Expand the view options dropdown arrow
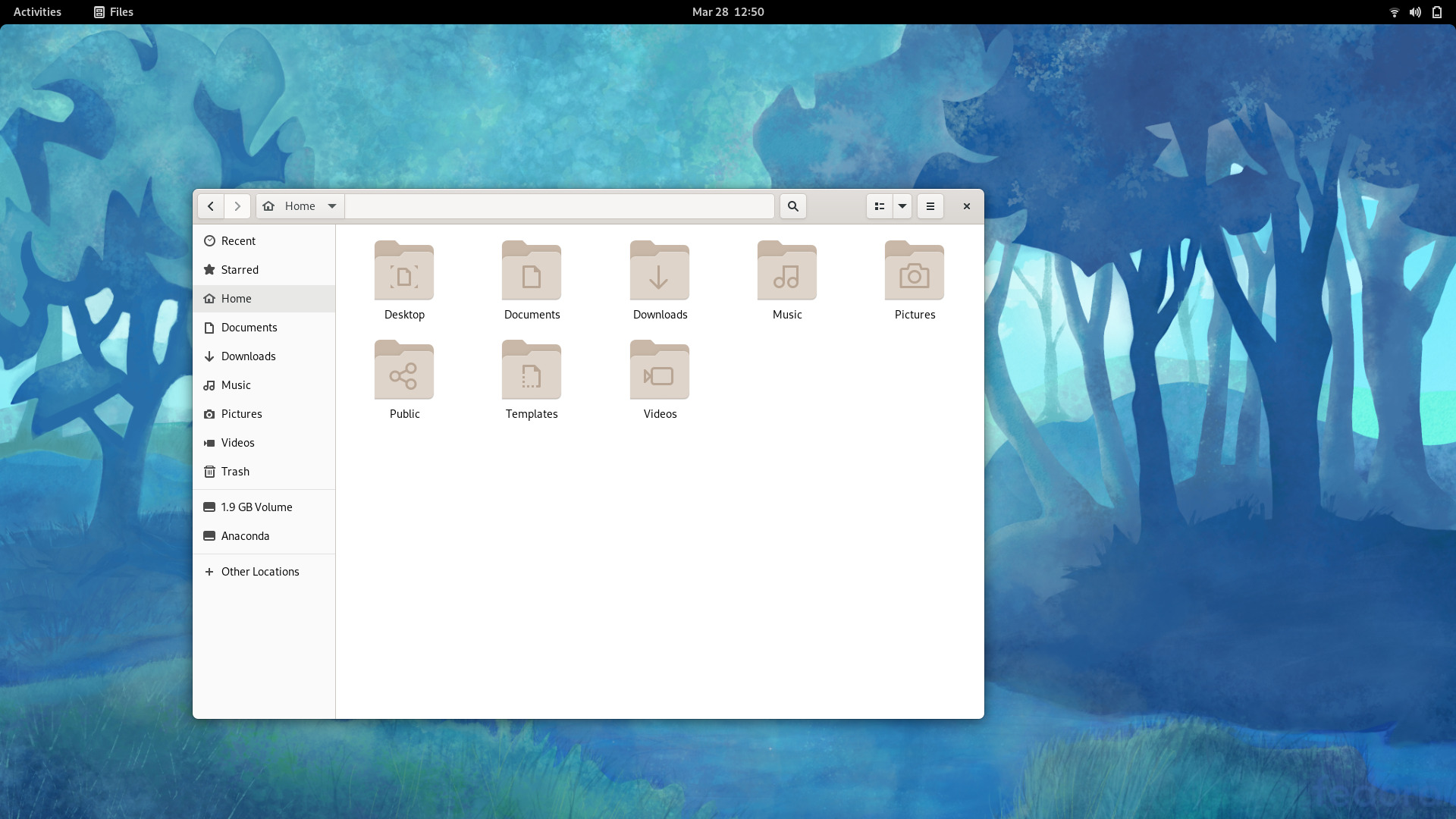This screenshot has width=1456, height=819. coord(902,206)
